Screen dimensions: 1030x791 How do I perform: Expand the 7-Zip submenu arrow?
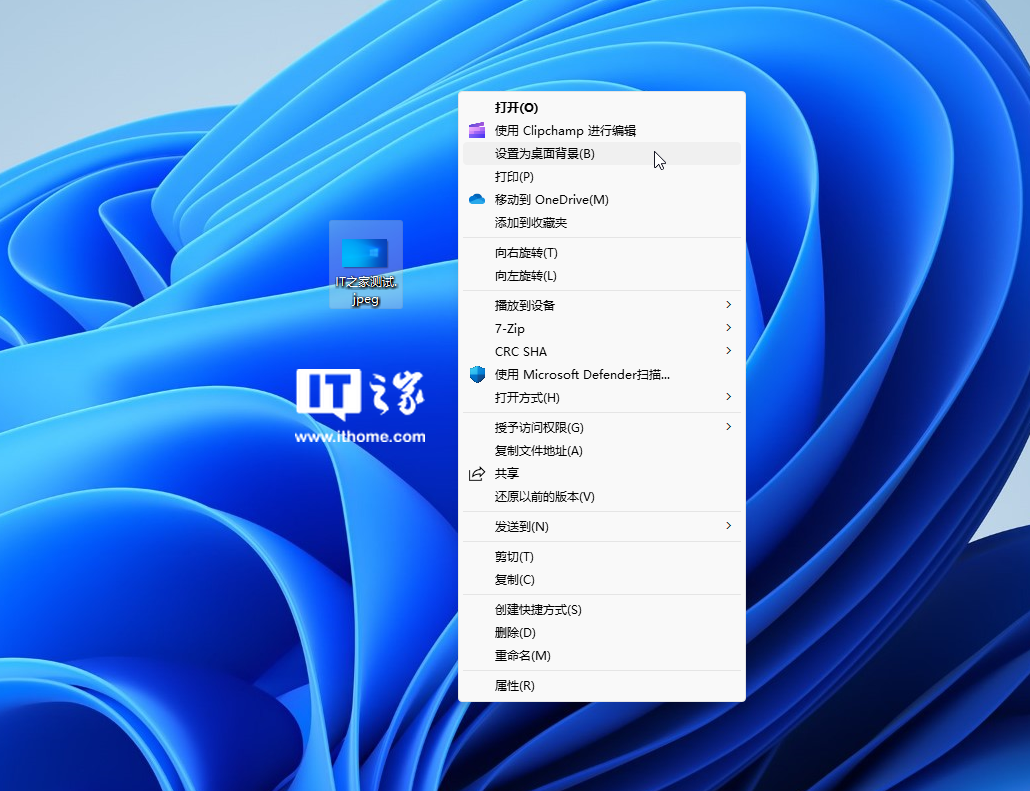(728, 328)
